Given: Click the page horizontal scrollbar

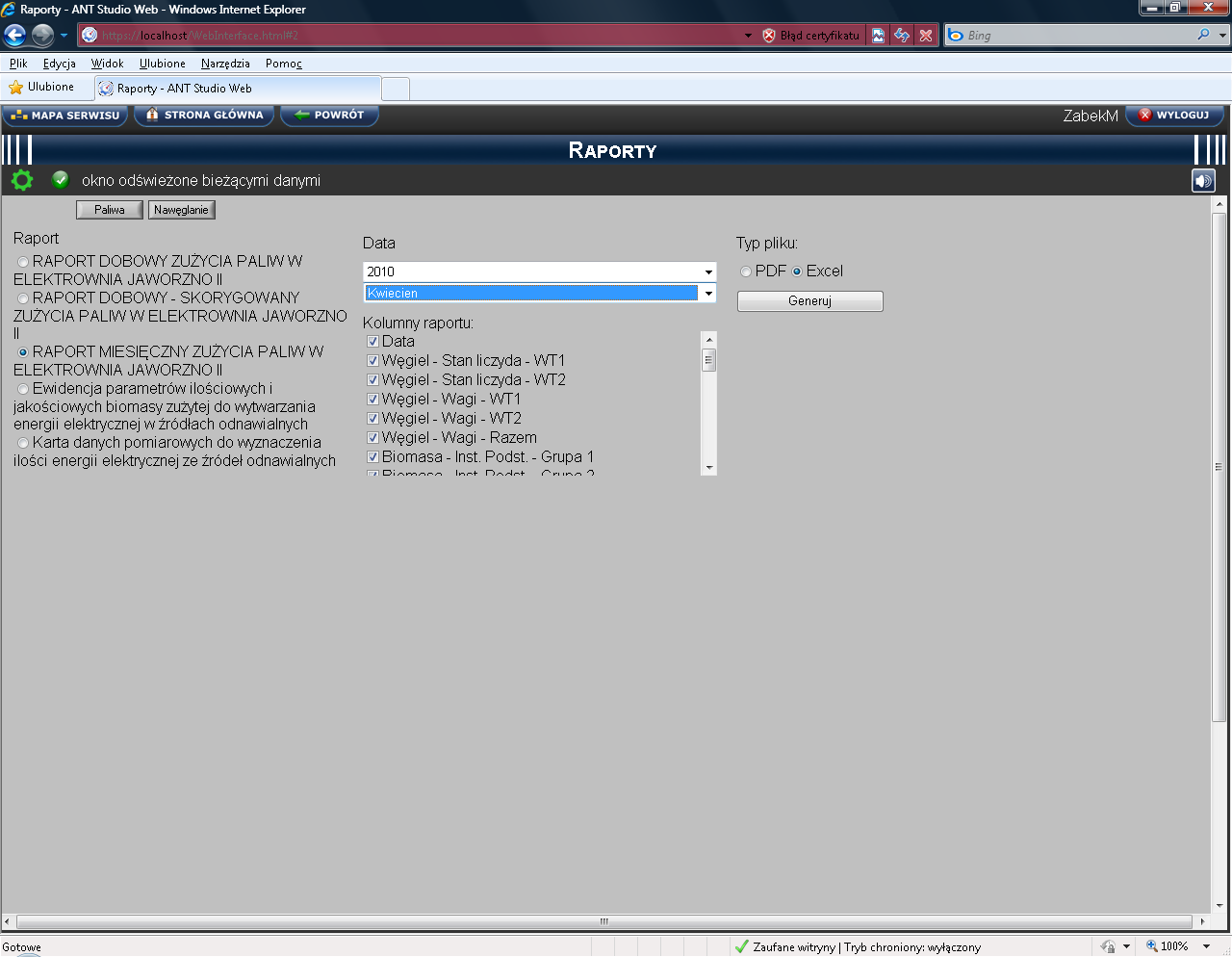Looking at the screenshot, I should pyautogui.click(x=604, y=921).
